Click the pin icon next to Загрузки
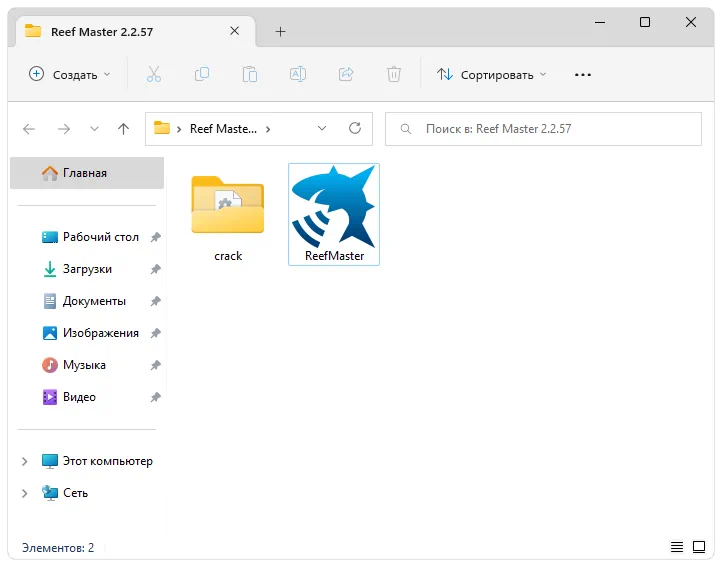Image resolution: width=723 pixels, height=569 pixels. [x=155, y=269]
